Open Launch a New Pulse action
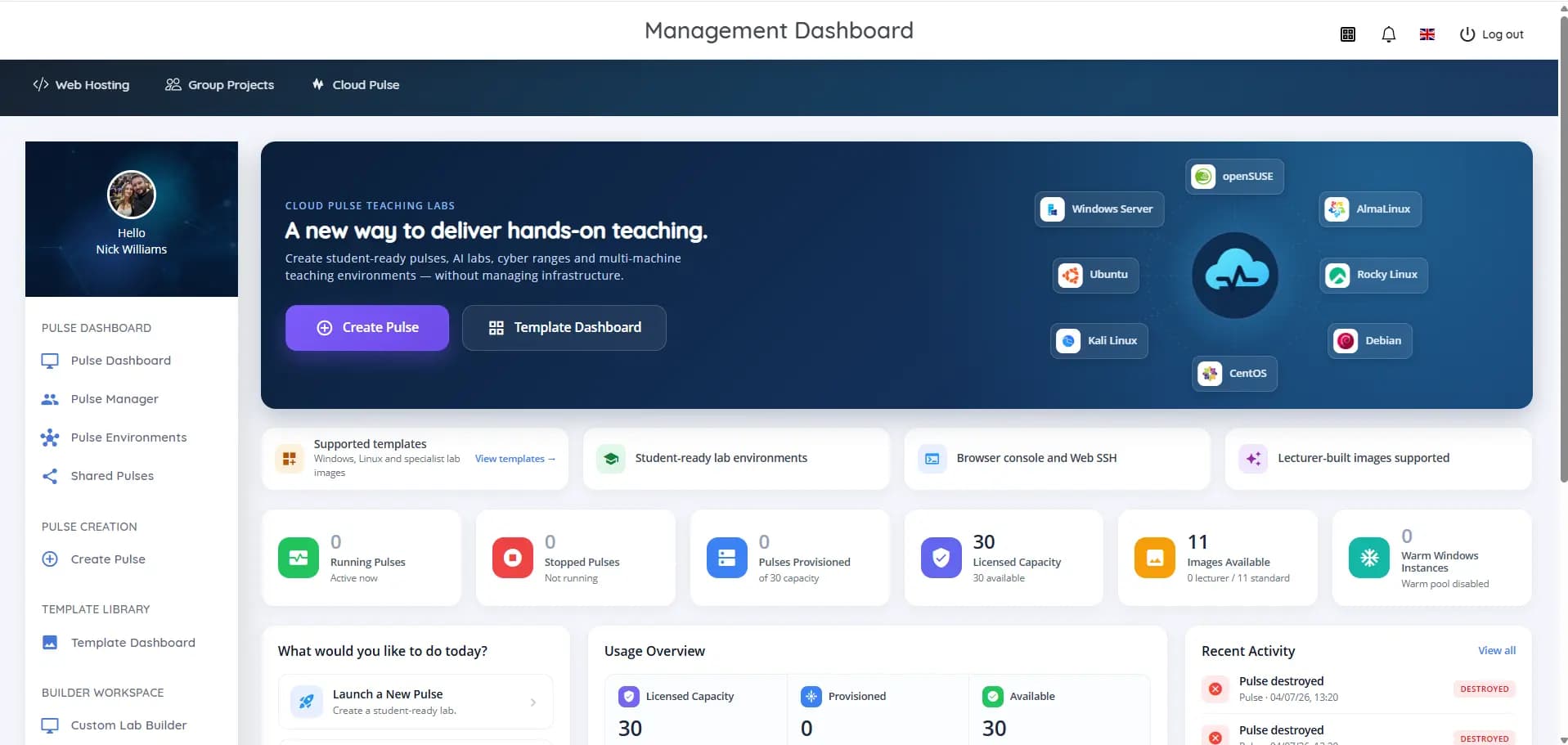The width and height of the screenshot is (1568, 745). pos(416,702)
